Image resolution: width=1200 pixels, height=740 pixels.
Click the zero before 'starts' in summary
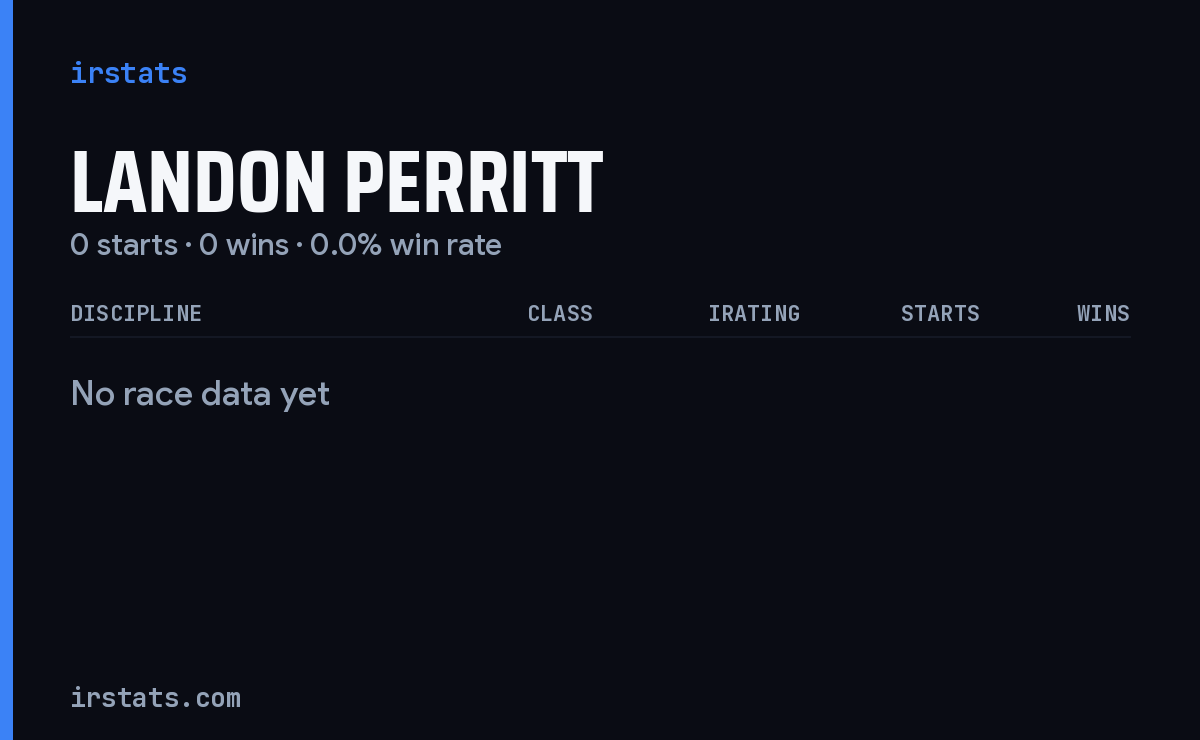[79, 245]
